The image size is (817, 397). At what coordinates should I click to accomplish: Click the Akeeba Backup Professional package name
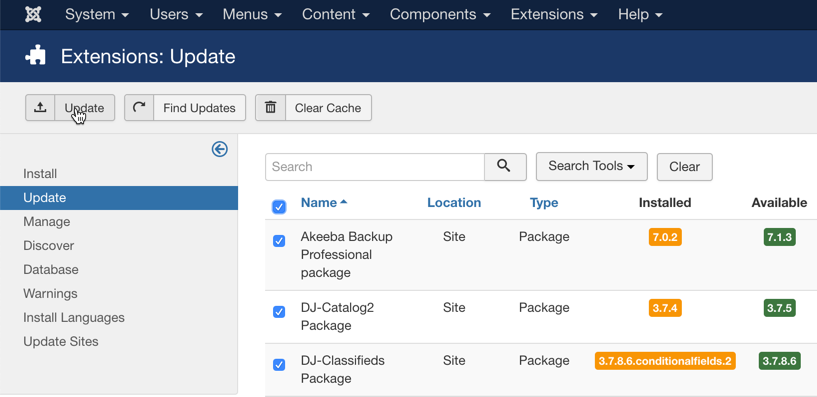pos(346,255)
